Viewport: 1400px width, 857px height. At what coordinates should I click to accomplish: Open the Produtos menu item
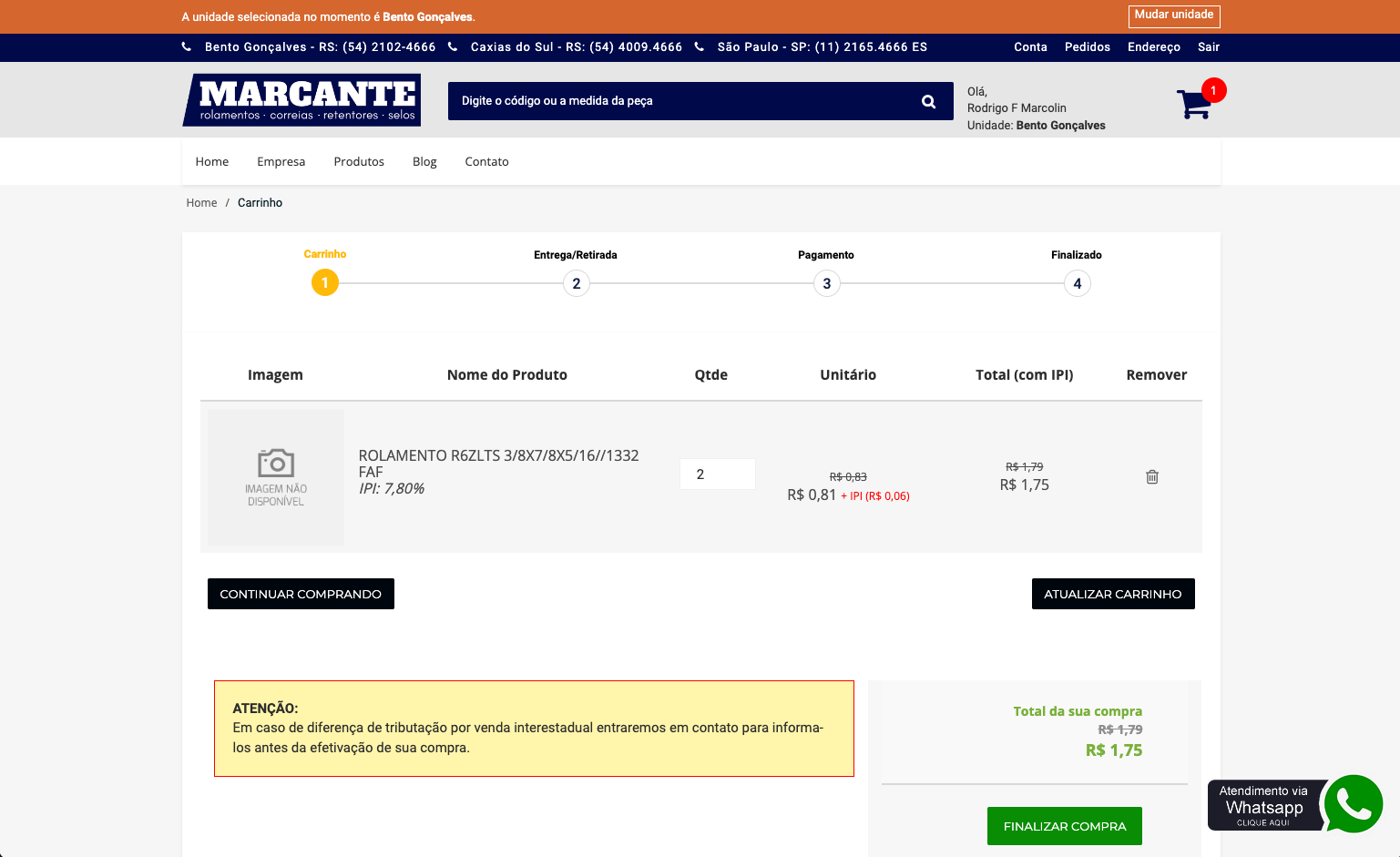pyautogui.click(x=359, y=162)
